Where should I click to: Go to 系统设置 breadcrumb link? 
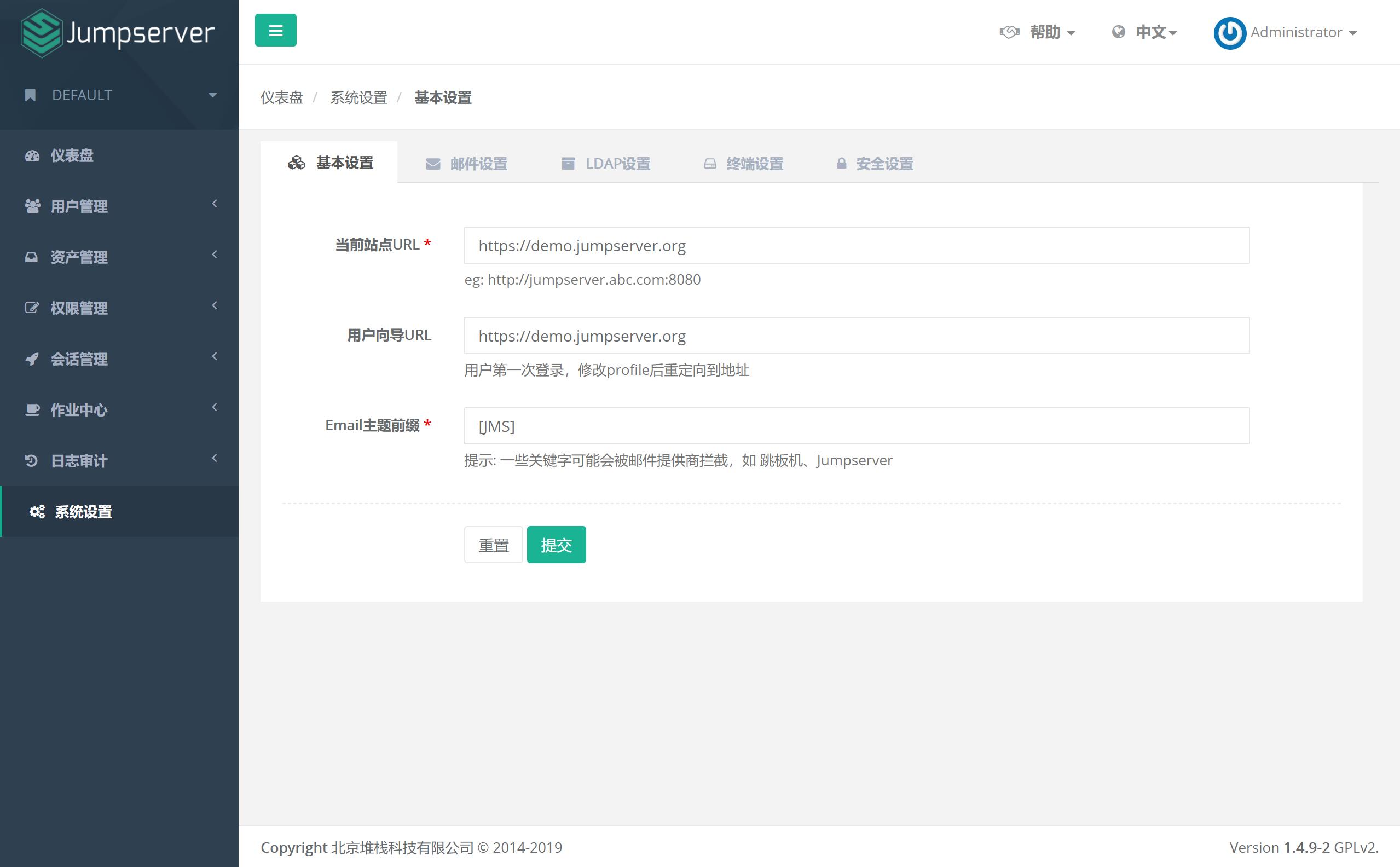tap(359, 97)
